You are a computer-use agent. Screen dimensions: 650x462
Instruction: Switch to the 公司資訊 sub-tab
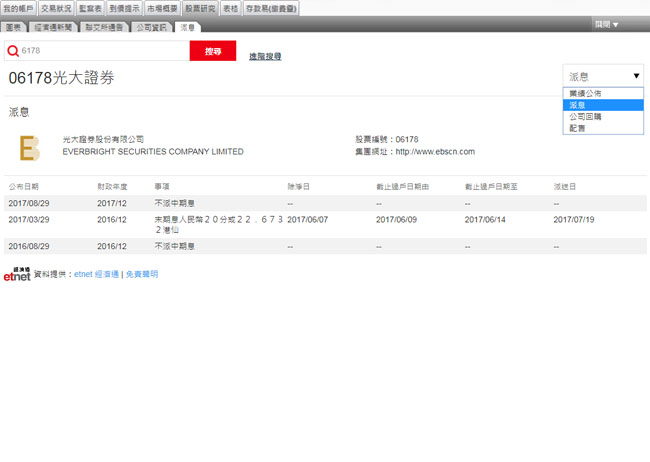click(x=151, y=27)
